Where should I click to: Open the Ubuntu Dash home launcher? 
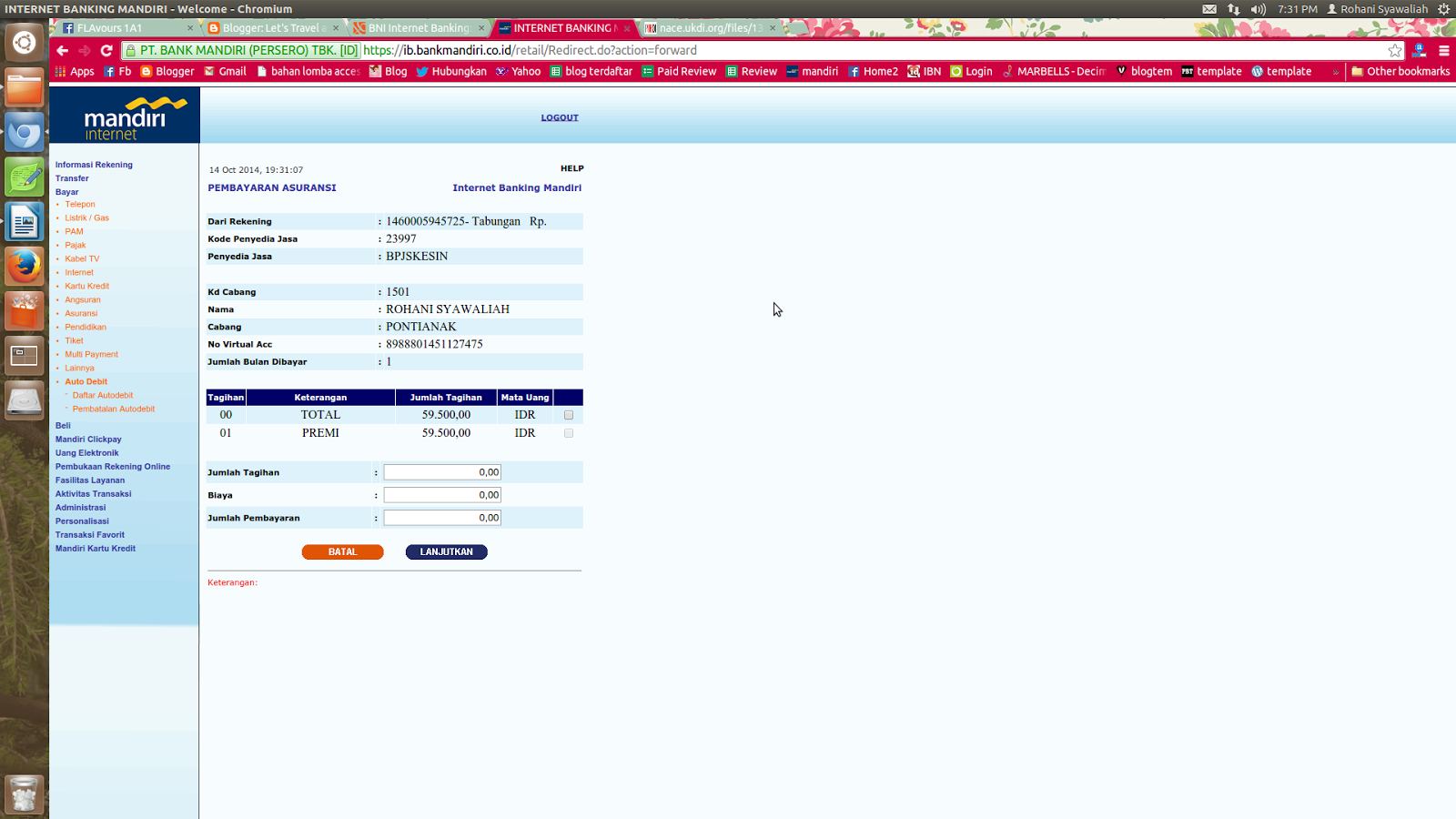tap(25, 43)
